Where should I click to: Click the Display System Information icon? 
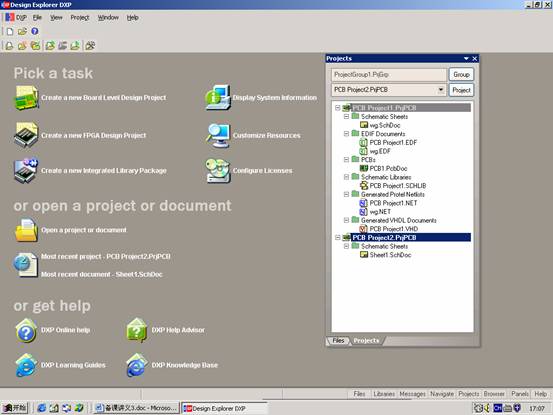tap(218, 98)
